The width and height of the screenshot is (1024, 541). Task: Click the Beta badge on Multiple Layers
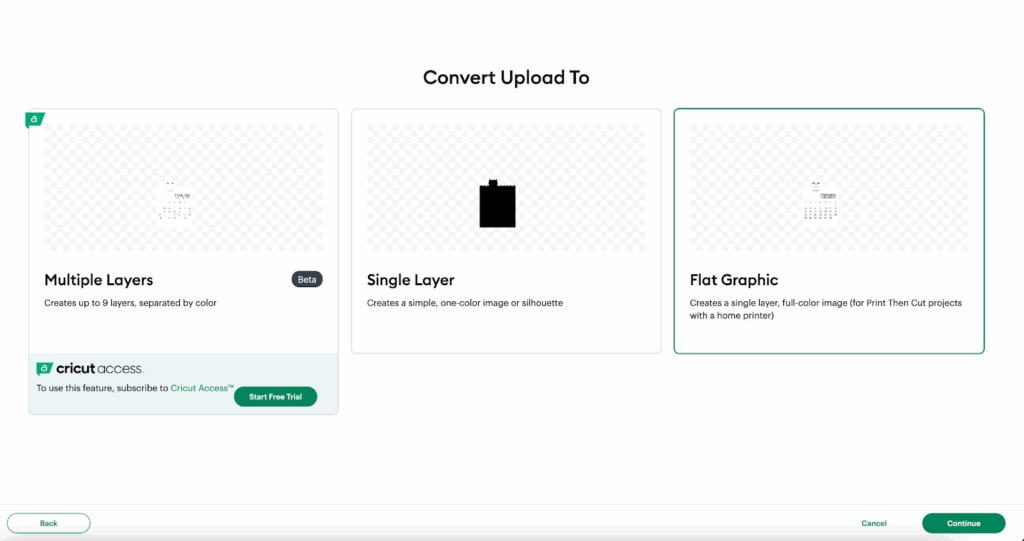307,279
